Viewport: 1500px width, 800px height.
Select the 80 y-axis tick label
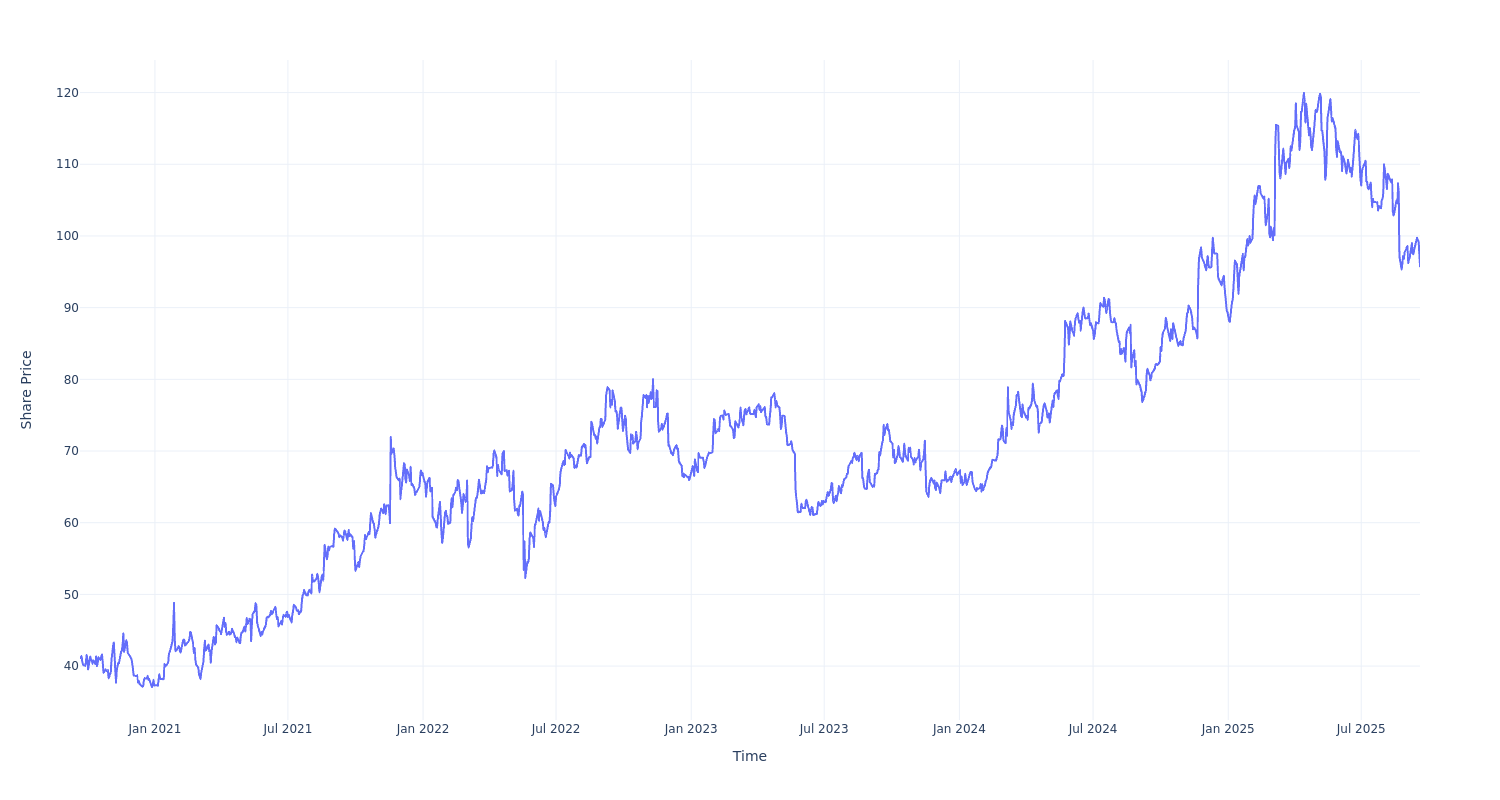pyautogui.click(x=70, y=379)
